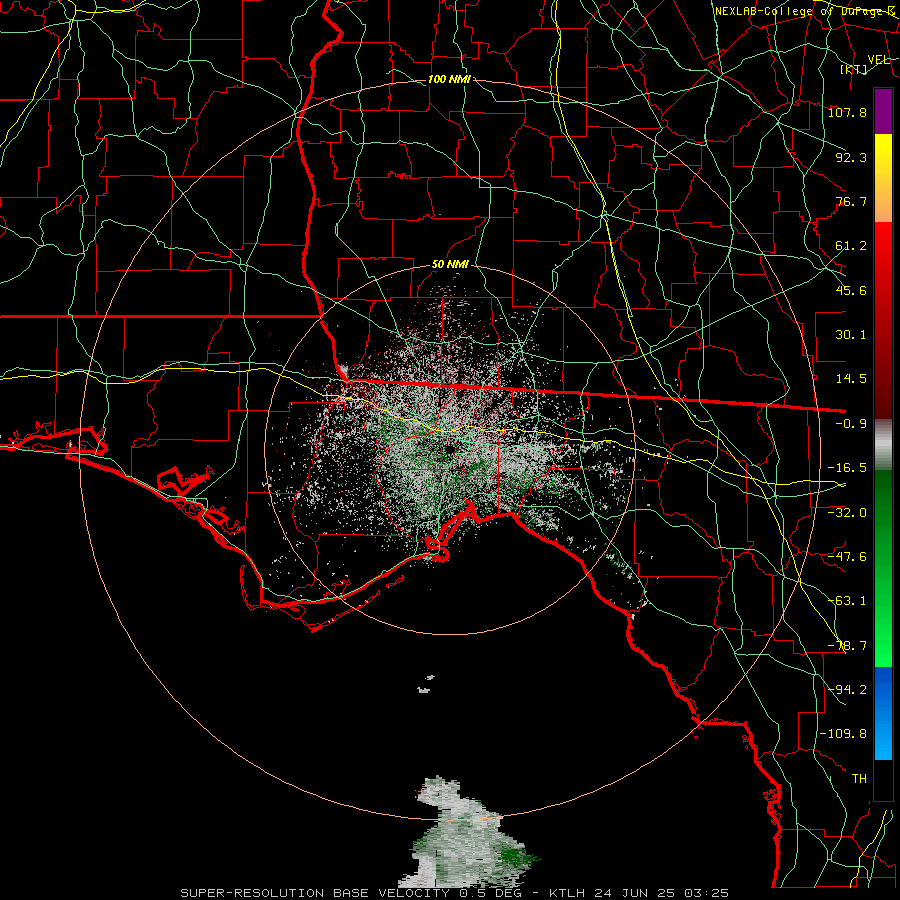Click the 100 NMI range ring label
This screenshot has height=900, width=900.
449,79
